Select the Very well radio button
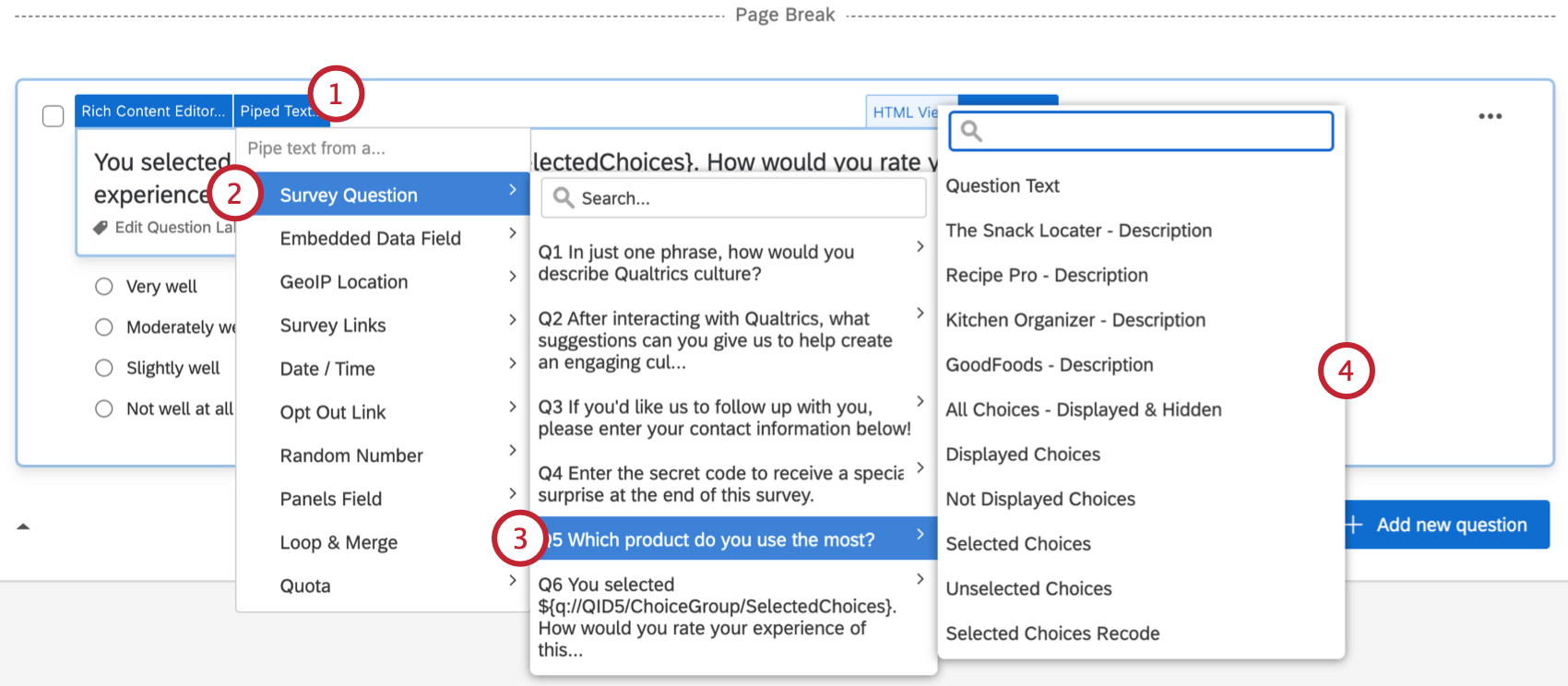Viewport: 1568px width, 686px height. 104,287
